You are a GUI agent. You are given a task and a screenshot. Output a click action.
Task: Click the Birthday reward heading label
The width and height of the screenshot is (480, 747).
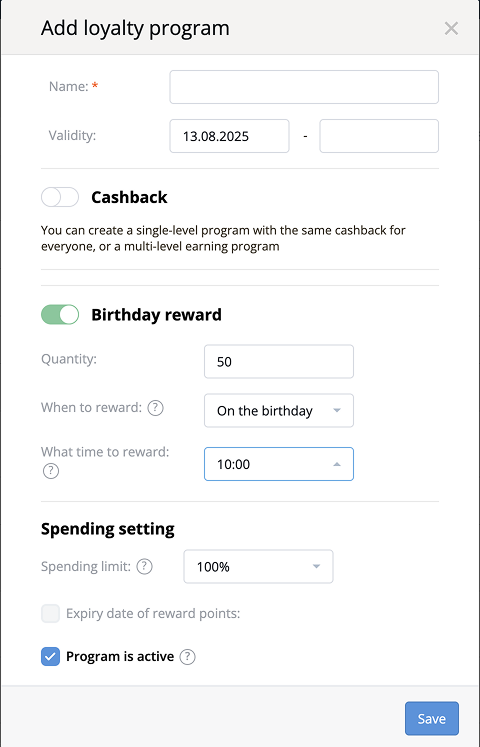pos(156,315)
